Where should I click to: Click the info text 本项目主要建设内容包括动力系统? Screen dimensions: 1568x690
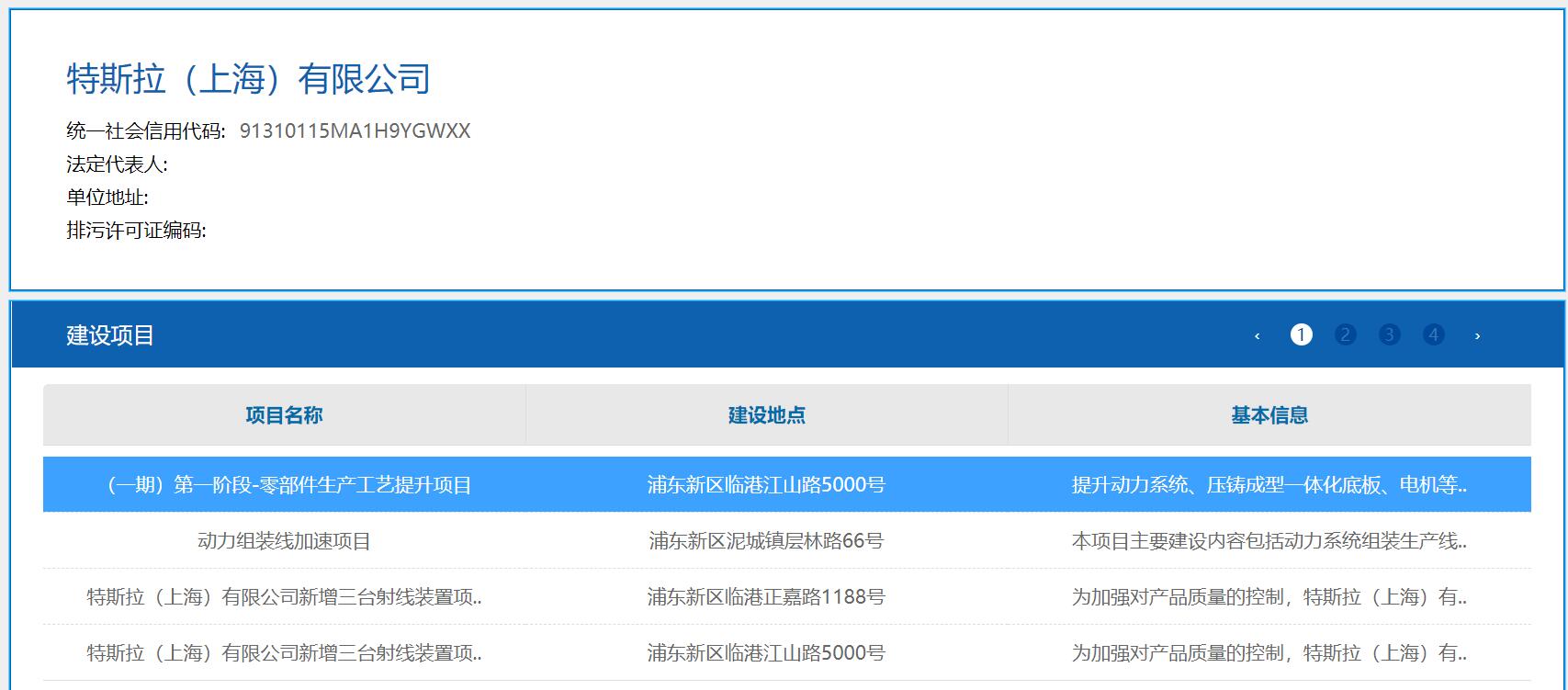click(x=1269, y=541)
